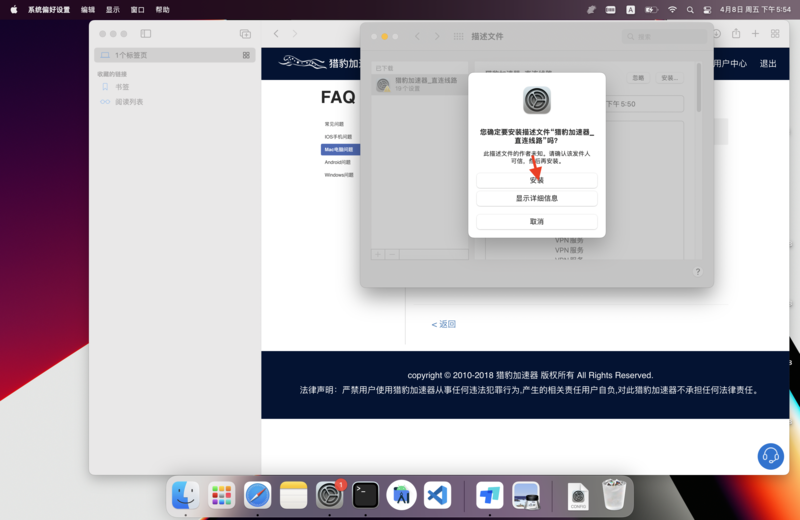Cancel the profile installation dialog
The image size is (800, 520).
pos(536,222)
